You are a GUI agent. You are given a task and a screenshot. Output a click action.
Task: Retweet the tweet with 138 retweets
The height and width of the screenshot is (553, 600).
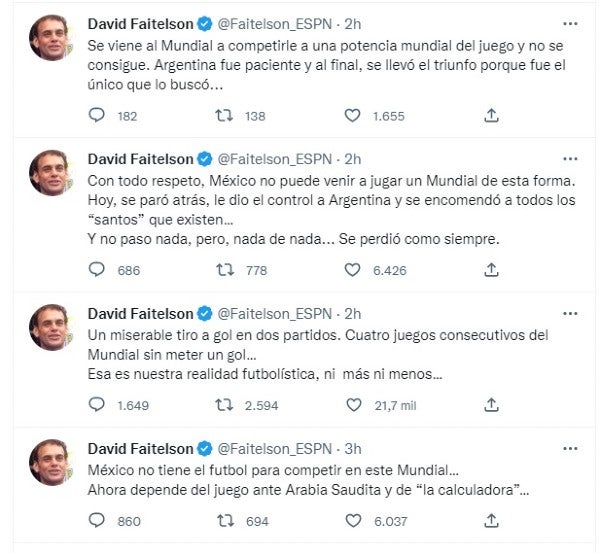(226, 116)
